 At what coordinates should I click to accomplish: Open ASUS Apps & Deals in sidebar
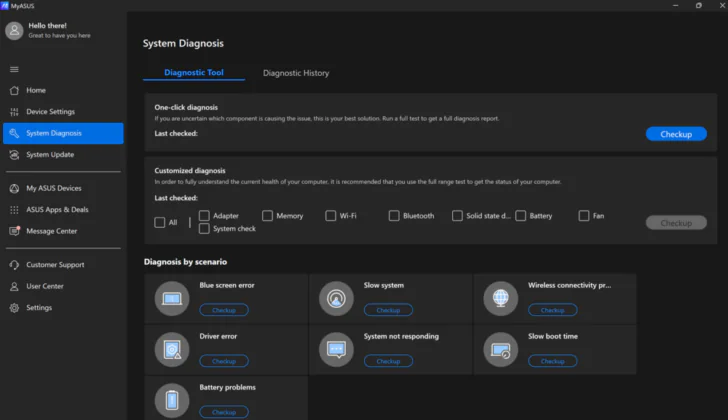[x=63, y=210]
